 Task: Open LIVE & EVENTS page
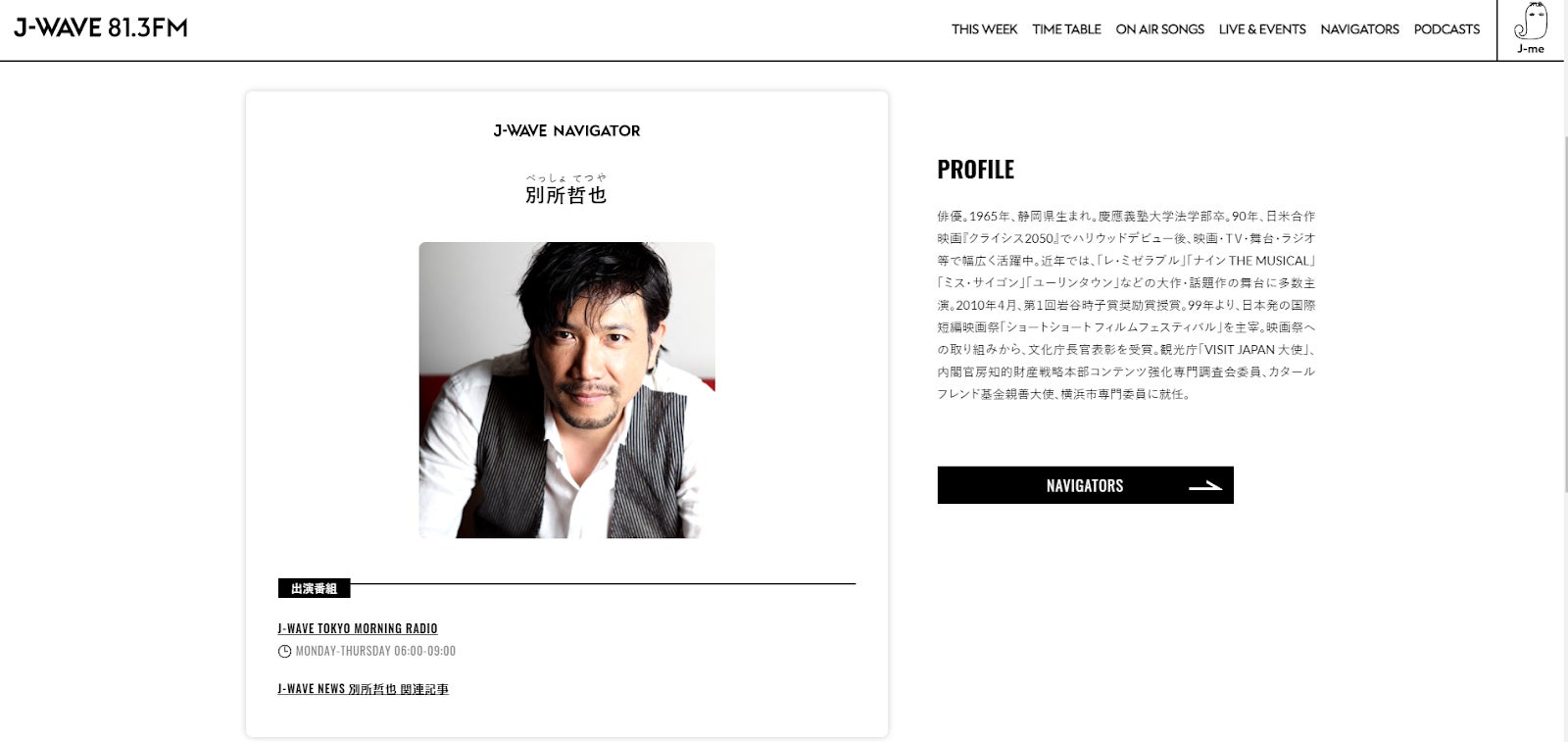pyautogui.click(x=1262, y=29)
